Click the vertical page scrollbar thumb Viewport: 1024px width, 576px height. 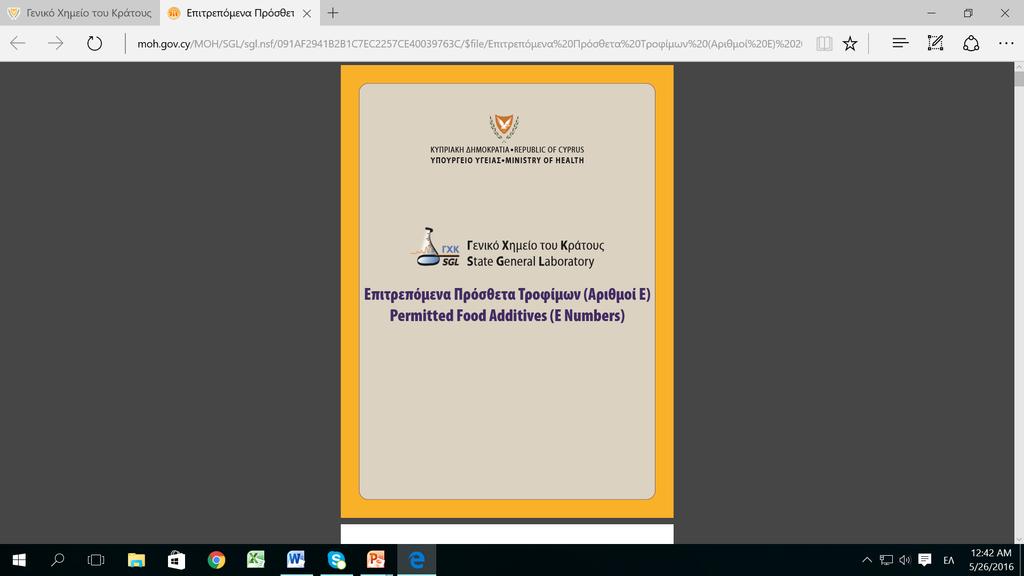click(x=1019, y=78)
